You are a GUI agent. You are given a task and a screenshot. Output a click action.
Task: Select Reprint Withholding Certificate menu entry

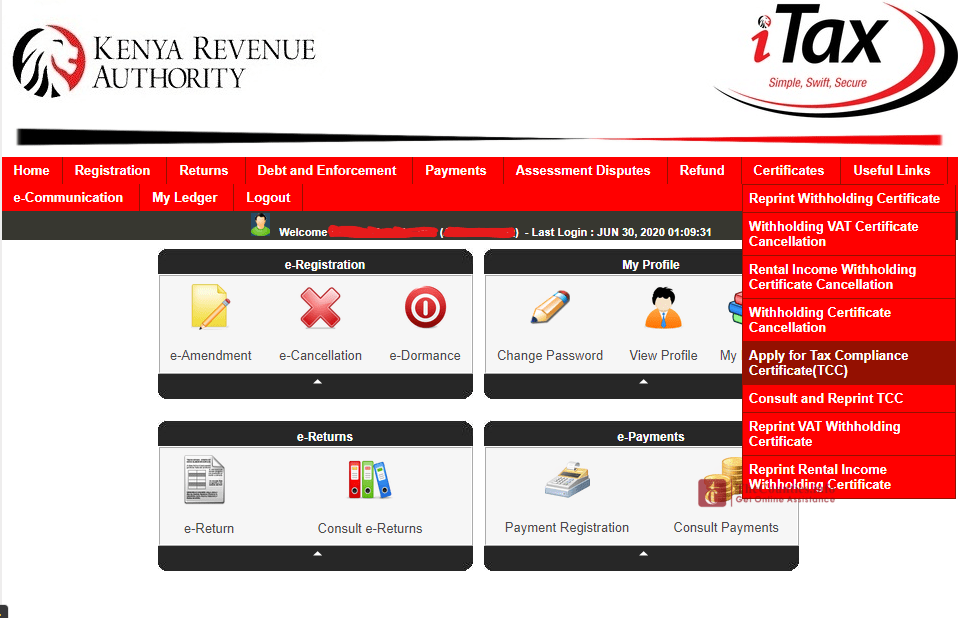click(844, 198)
